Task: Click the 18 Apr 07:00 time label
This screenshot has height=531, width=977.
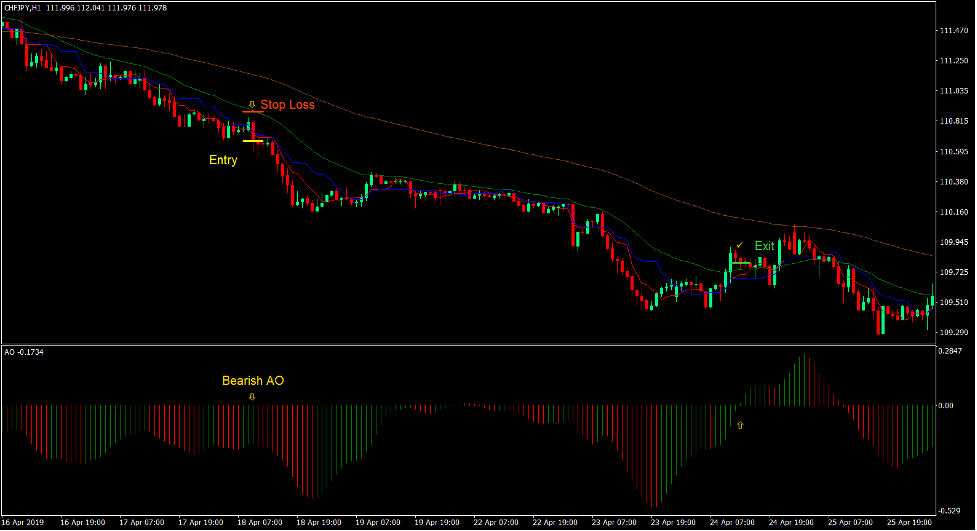Action: pyautogui.click(x=260, y=522)
